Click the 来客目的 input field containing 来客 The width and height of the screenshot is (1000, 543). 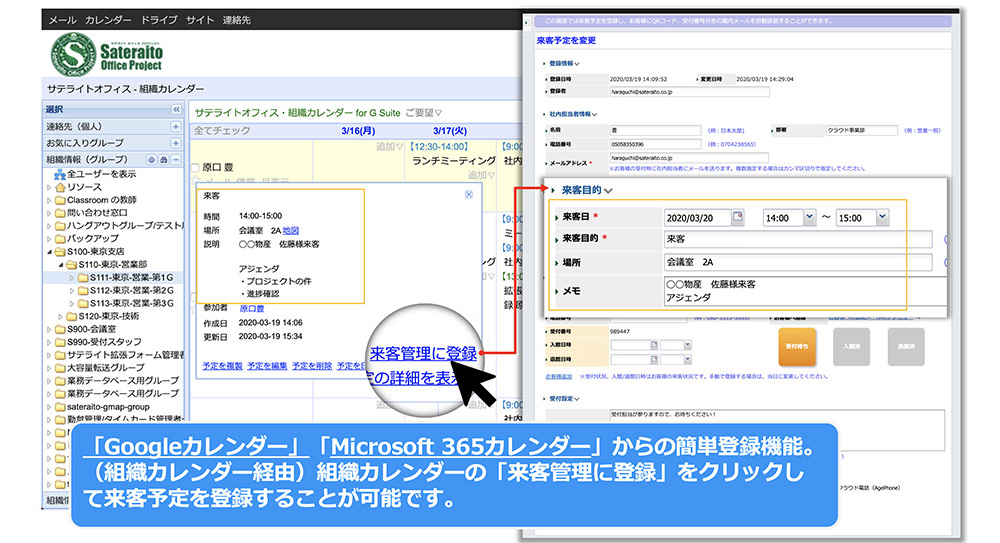(798, 239)
